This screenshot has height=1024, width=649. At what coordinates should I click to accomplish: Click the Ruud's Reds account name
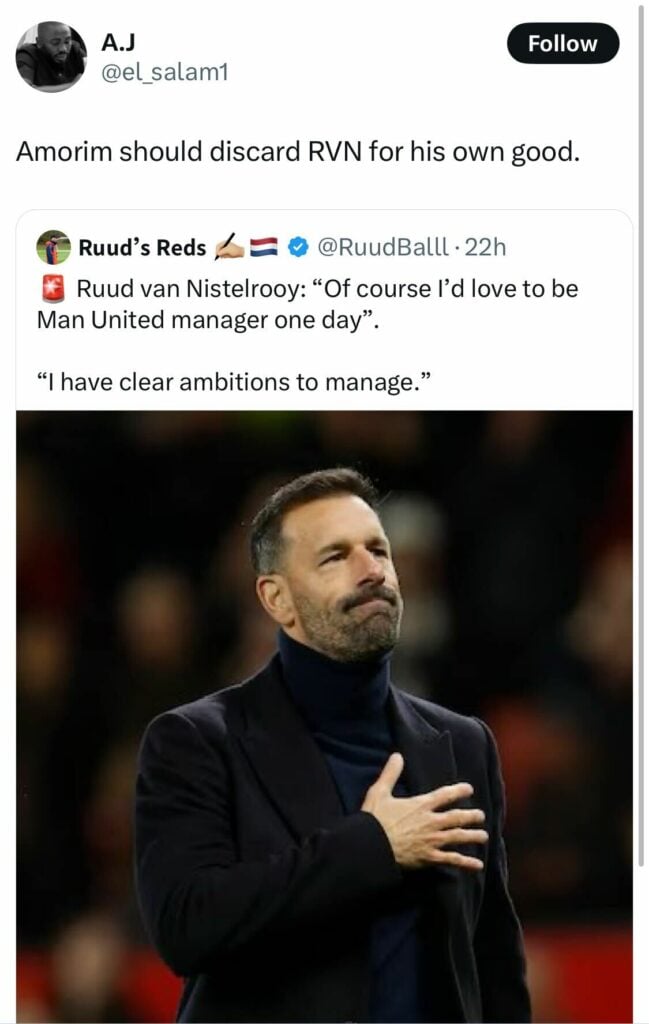pyautogui.click(x=142, y=247)
